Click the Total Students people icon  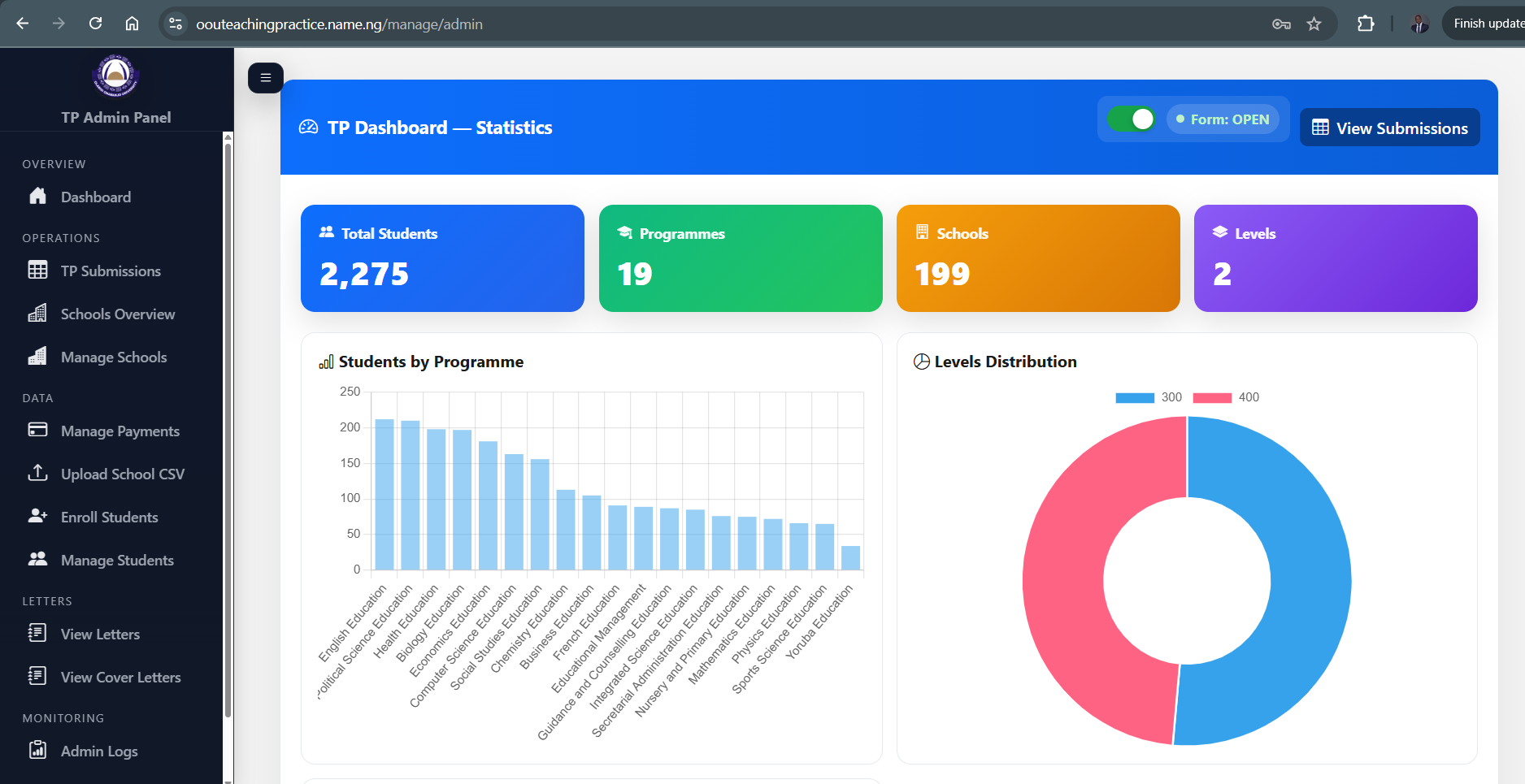(327, 232)
